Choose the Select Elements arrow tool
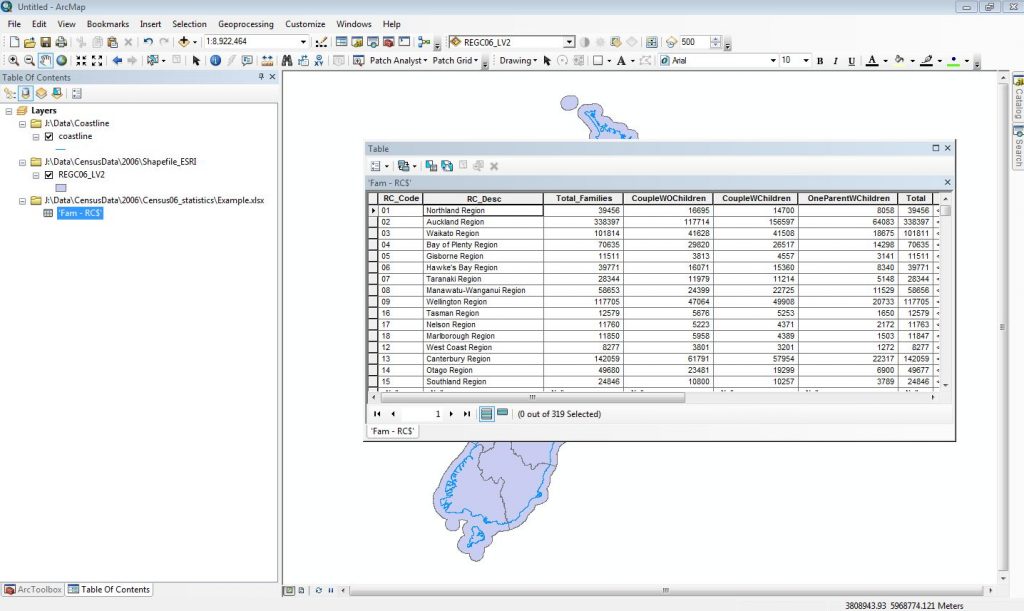Image resolution: width=1024 pixels, height=611 pixels. pyautogui.click(x=196, y=61)
